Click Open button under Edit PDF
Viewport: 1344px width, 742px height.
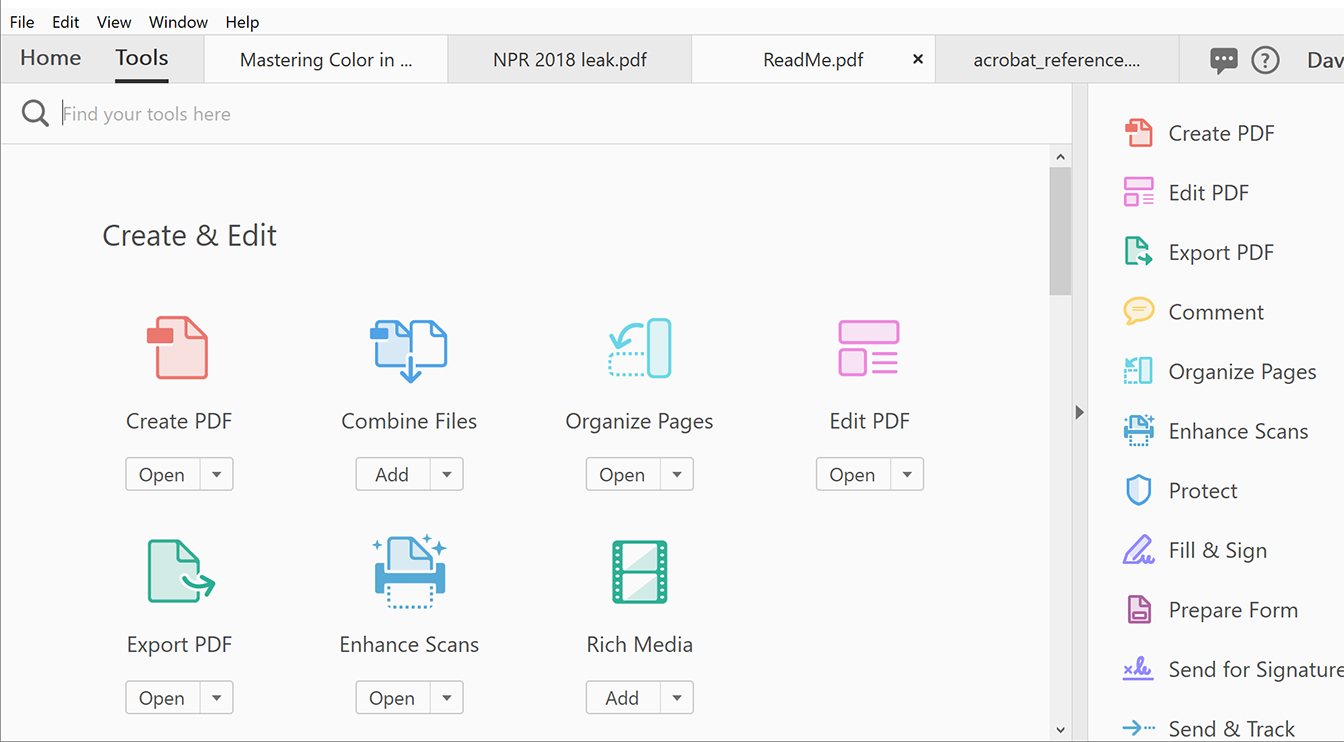(x=852, y=475)
